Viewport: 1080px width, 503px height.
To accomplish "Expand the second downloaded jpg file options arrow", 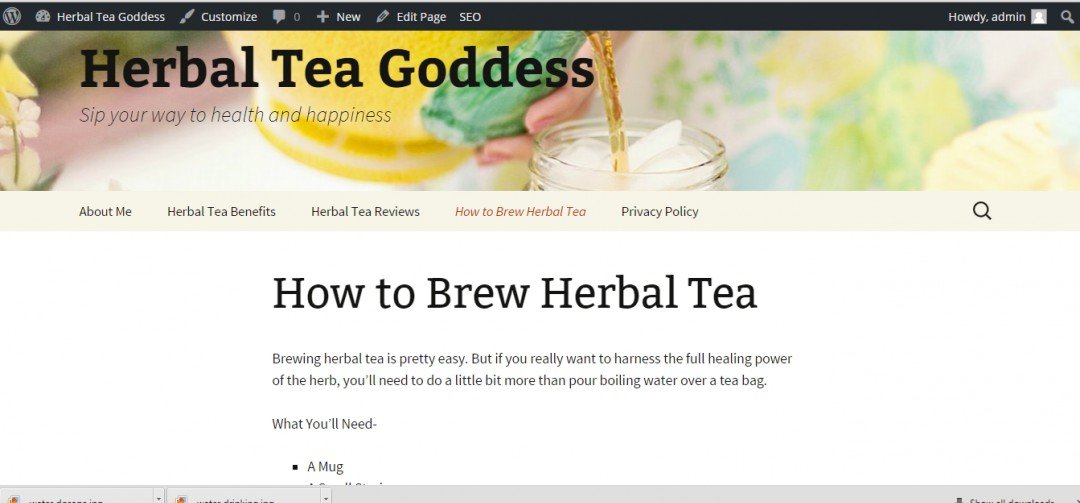I will [x=326, y=496].
